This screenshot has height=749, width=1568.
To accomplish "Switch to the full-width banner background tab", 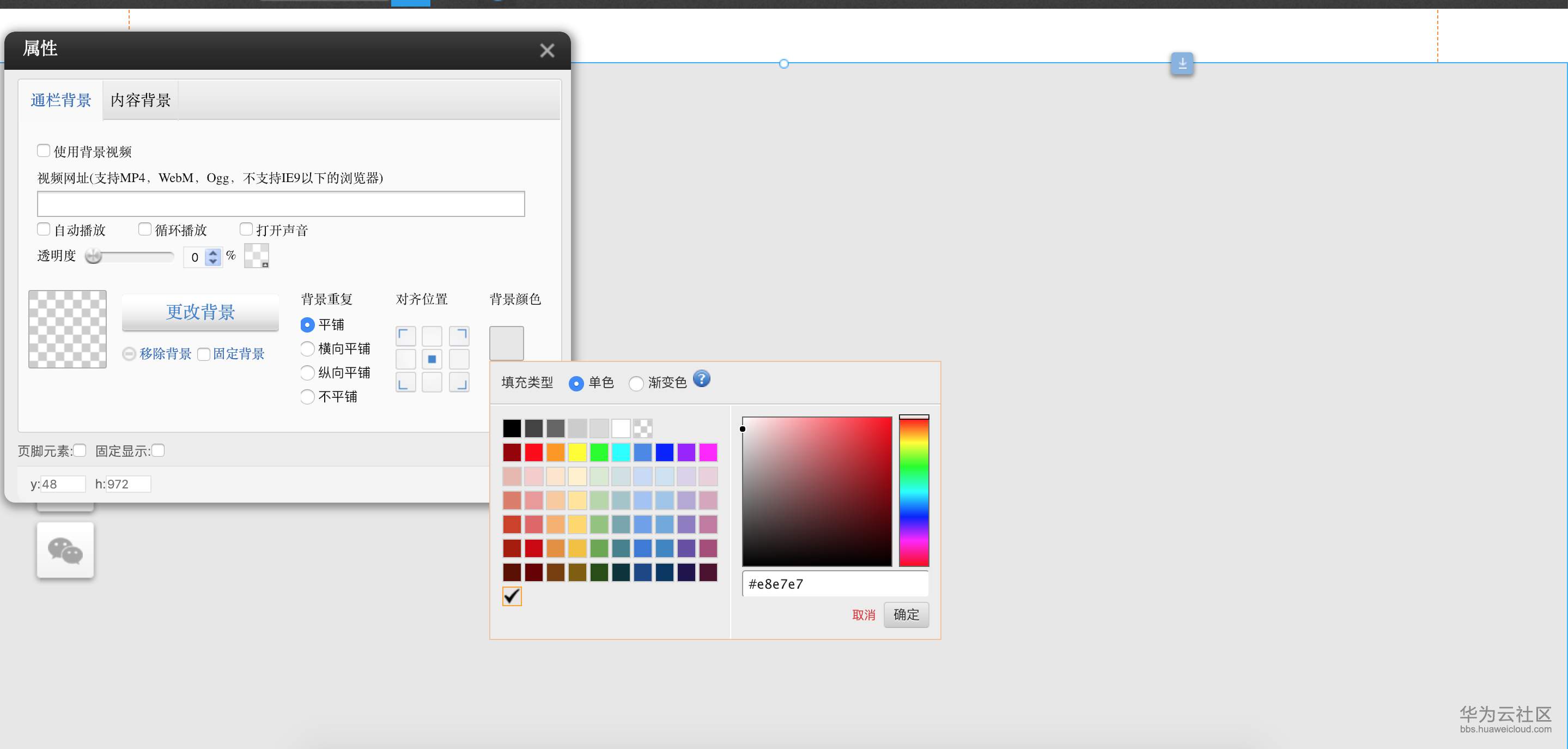I will 61,100.
